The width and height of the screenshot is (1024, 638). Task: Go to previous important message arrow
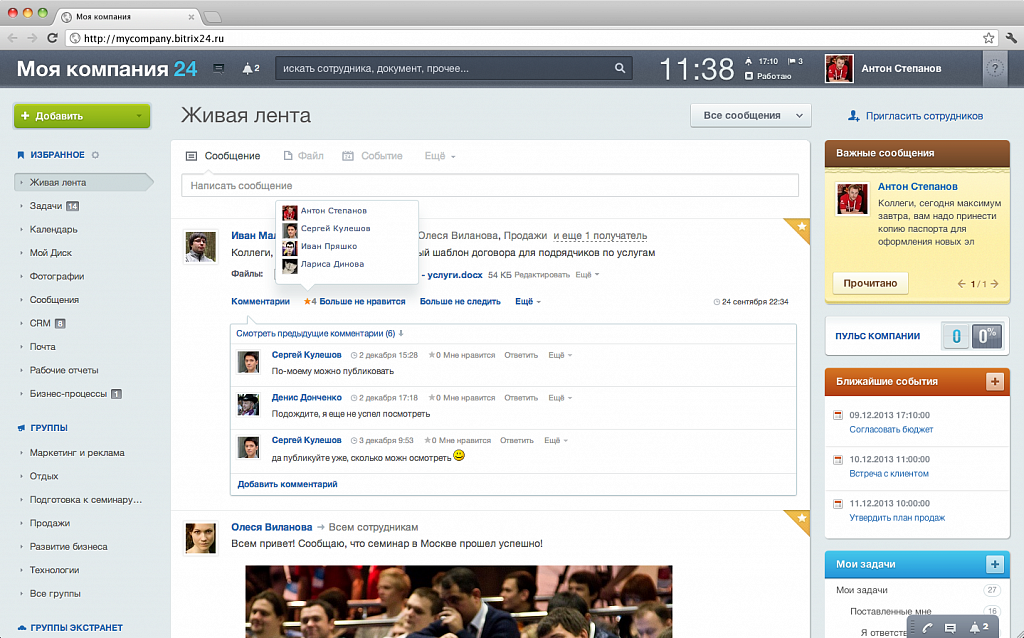(961, 283)
